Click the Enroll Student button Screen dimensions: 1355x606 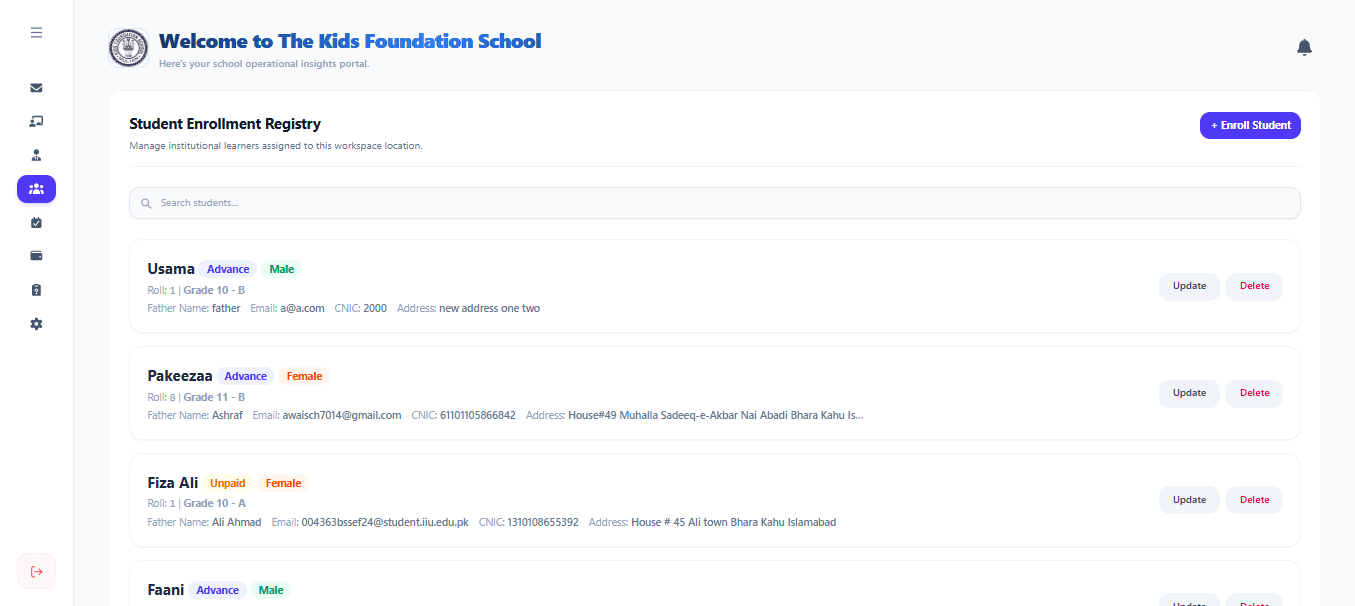[1250, 125]
